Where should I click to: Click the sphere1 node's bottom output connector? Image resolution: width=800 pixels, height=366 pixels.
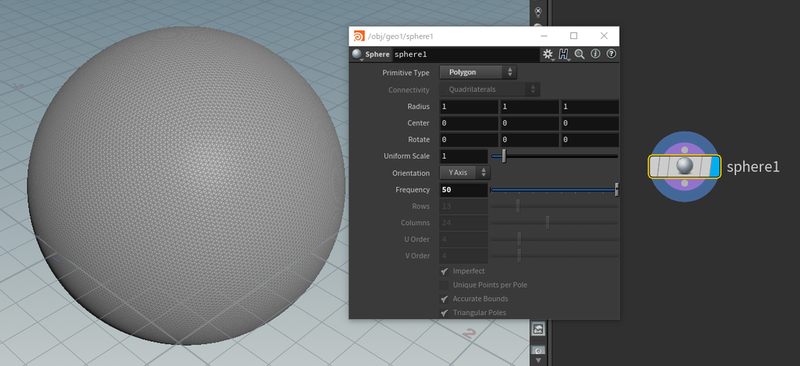(x=685, y=183)
